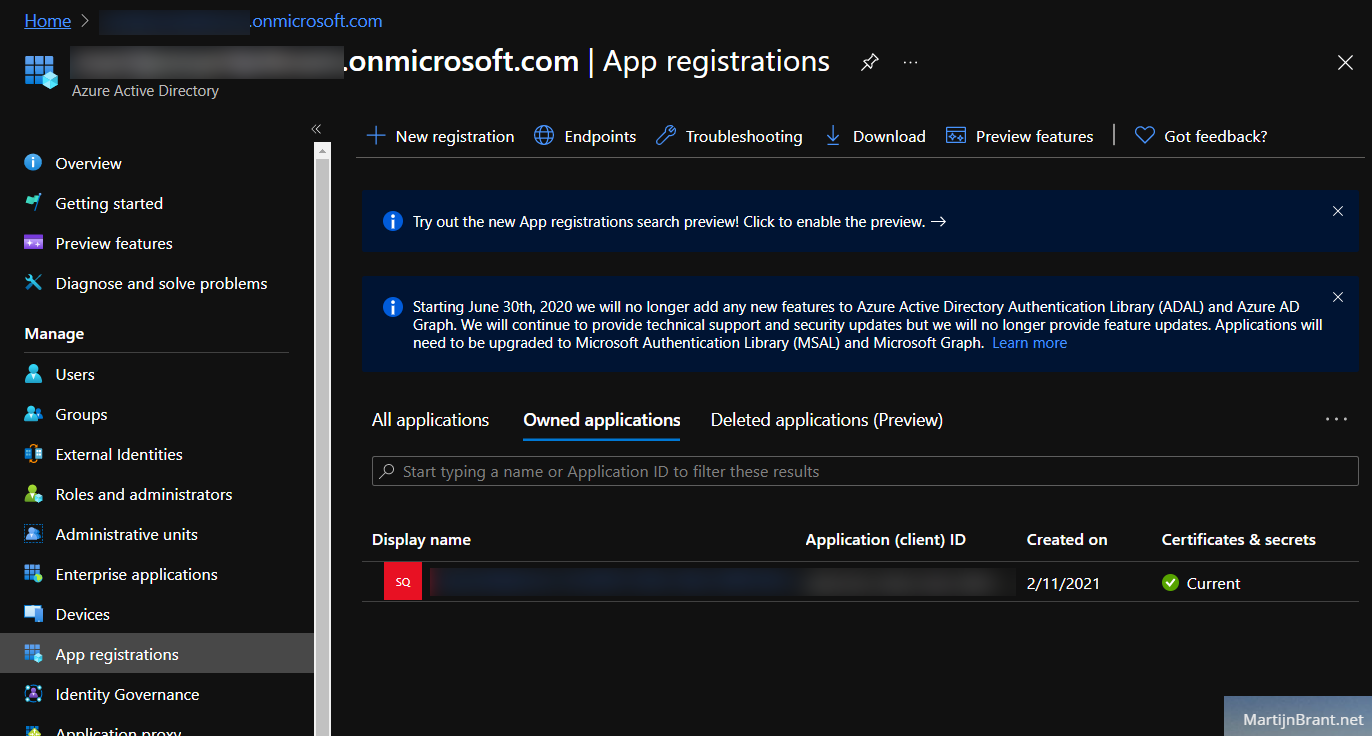Sort by Application (client) ID column
Viewport: 1372px width, 736px height.
pyautogui.click(x=886, y=539)
